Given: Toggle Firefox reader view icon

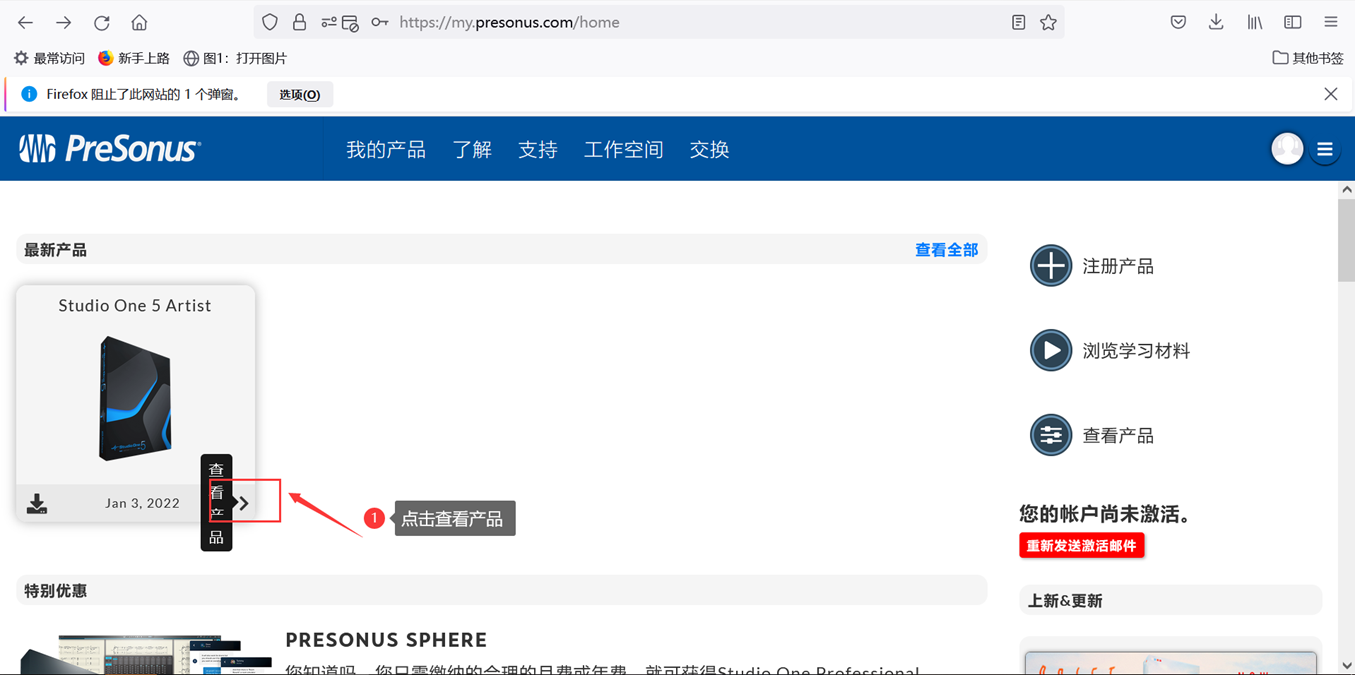Looking at the screenshot, I should (1018, 22).
